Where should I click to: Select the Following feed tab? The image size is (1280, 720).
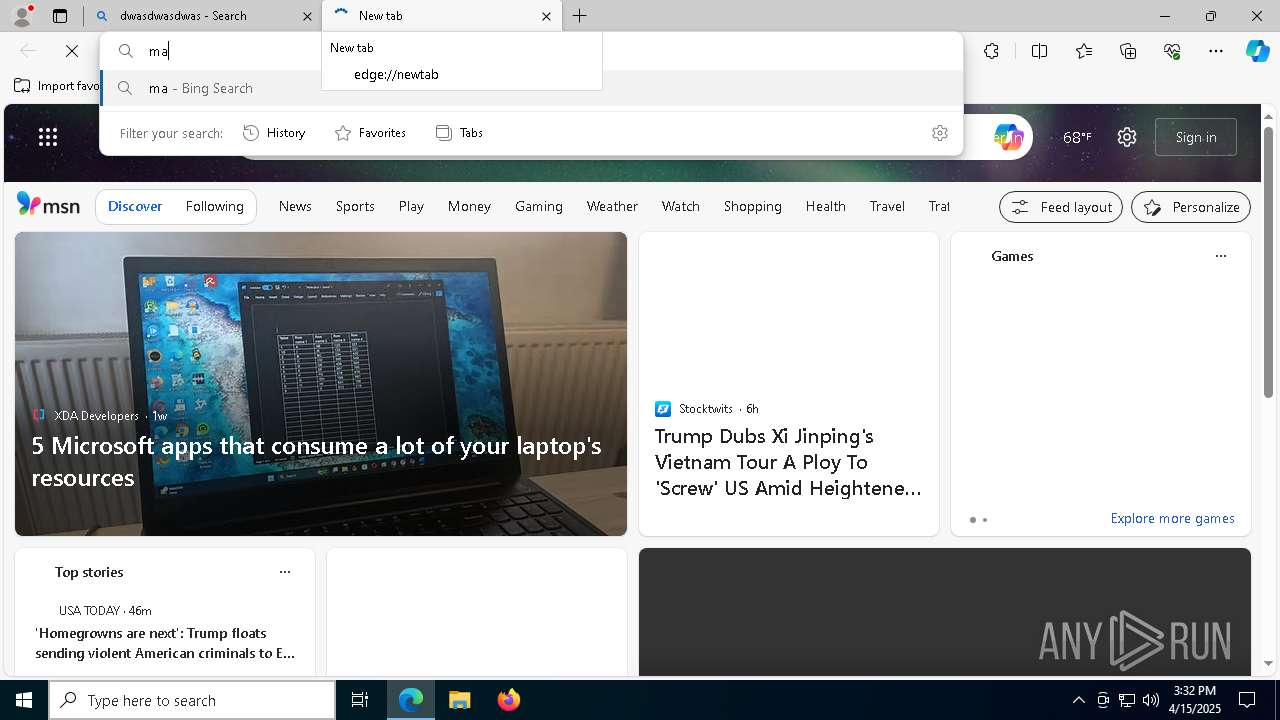214,206
